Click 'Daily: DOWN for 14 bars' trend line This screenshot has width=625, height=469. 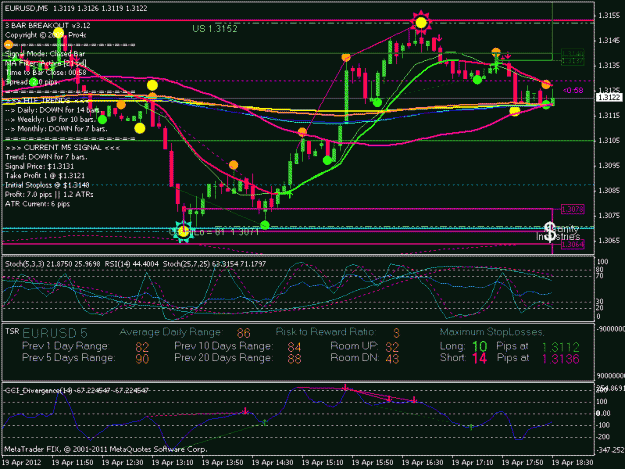[x=52, y=110]
